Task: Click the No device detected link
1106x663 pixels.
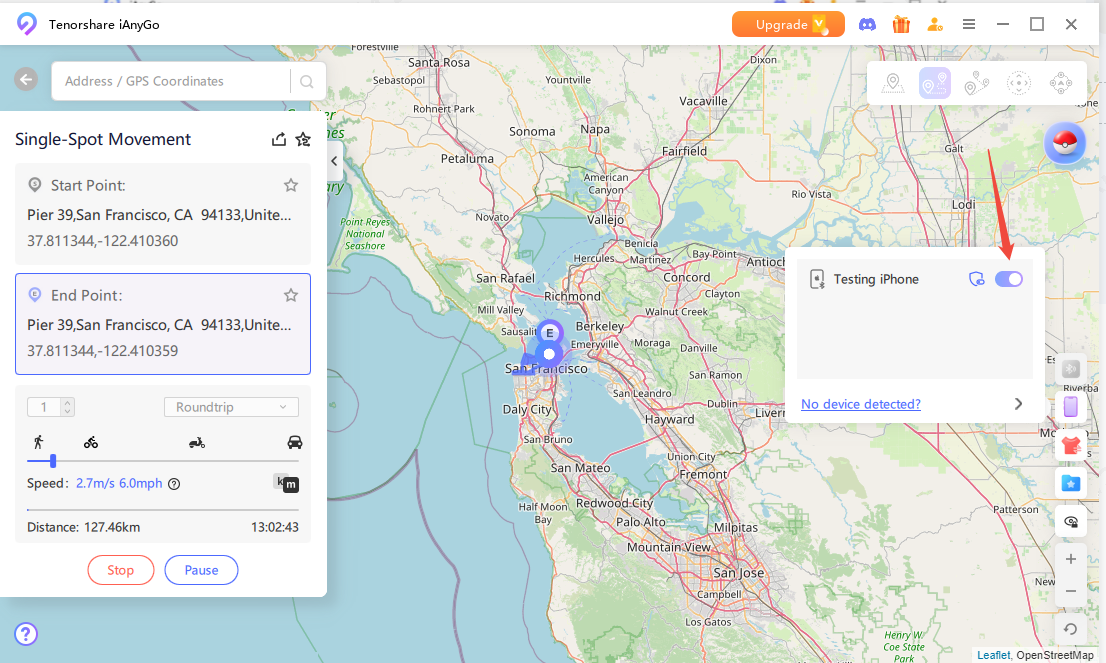Action: click(860, 404)
